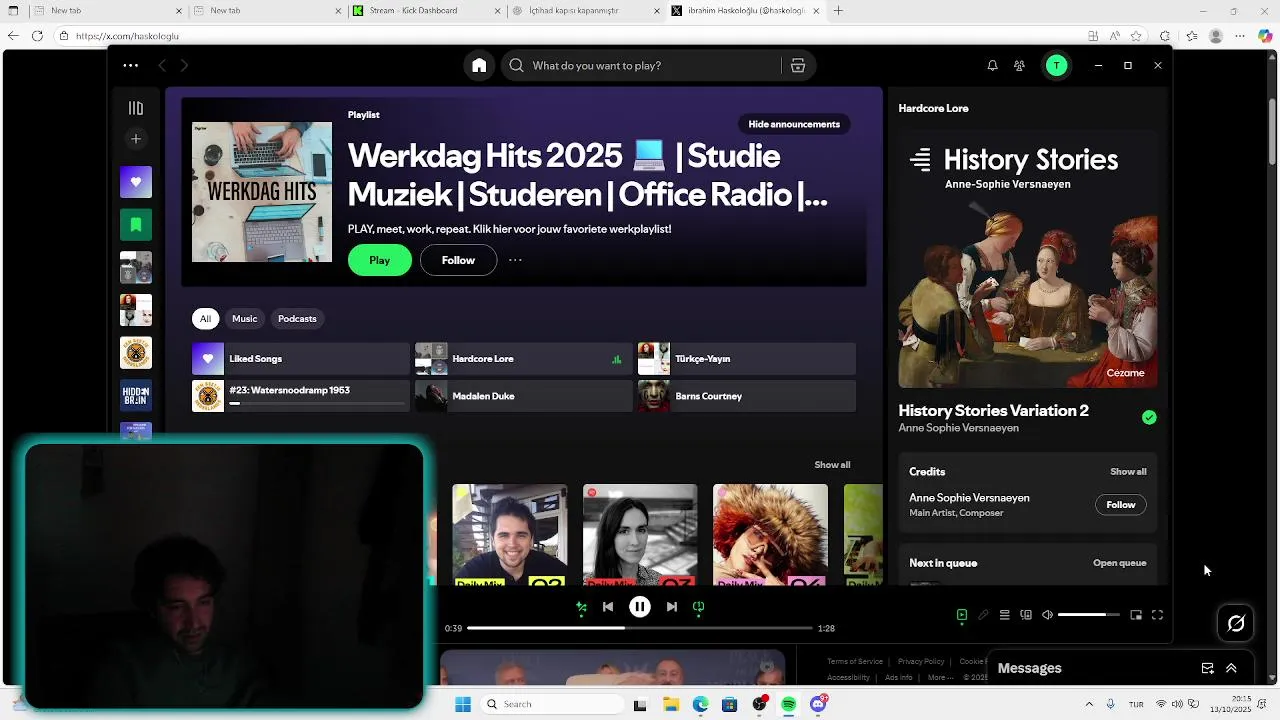Pause the current track
The height and width of the screenshot is (720, 1280).
[640, 606]
